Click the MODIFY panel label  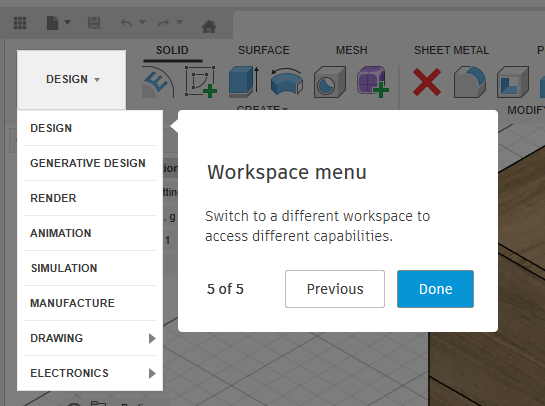click(526, 110)
